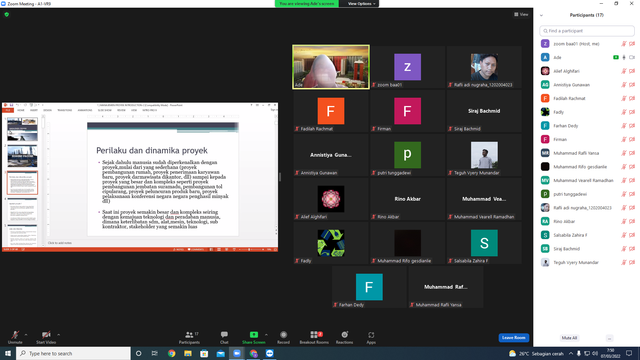Select Farhan Dedy in the participants list
The height and width of the screenshot is (360, 640).
click(x=587, y=126)
